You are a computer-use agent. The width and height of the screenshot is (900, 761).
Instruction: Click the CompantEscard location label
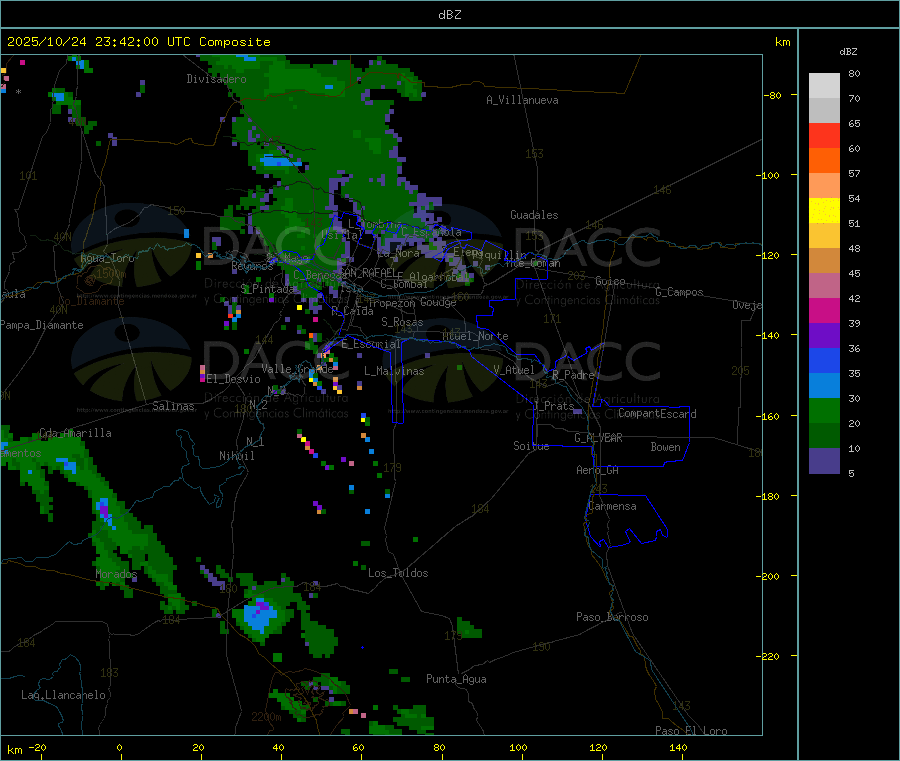(657, 413)
